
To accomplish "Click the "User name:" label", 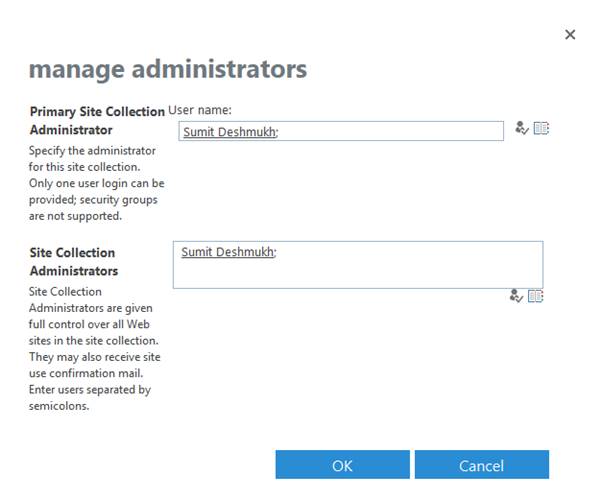I will coord(200,110).
